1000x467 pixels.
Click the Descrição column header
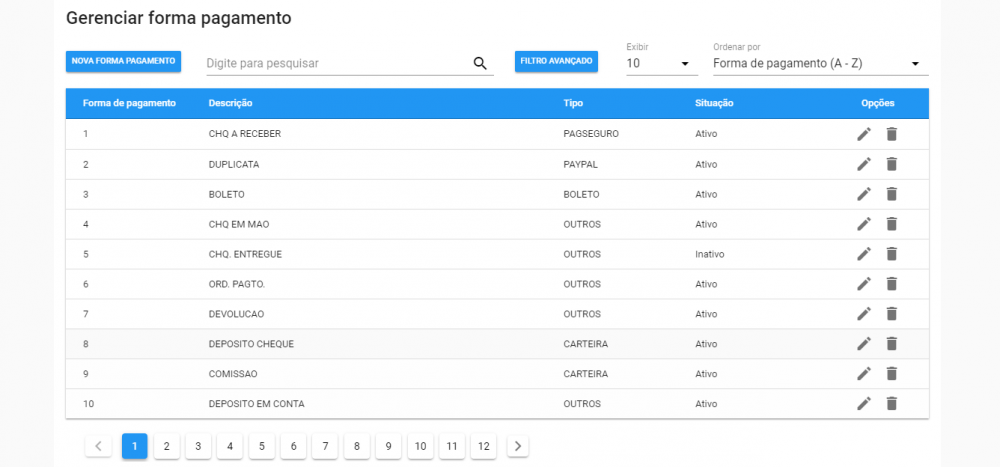pos(230,103)
